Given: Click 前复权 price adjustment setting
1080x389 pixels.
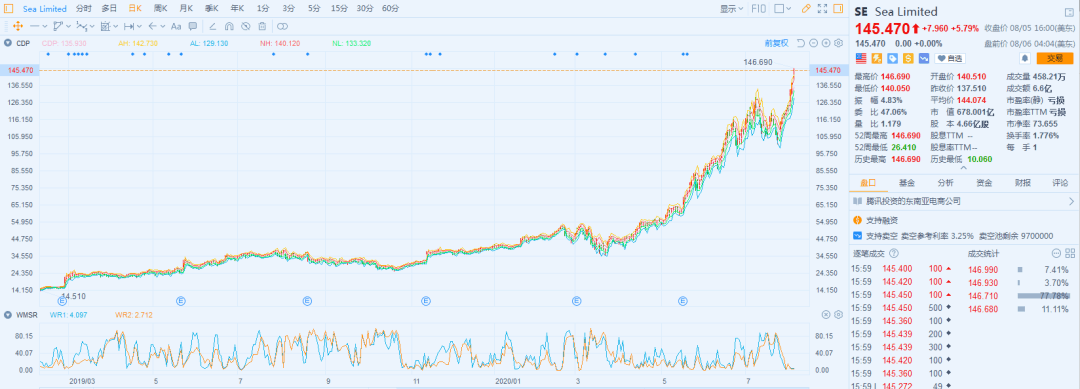Looking at the screenshot, I should click(776, 43).
